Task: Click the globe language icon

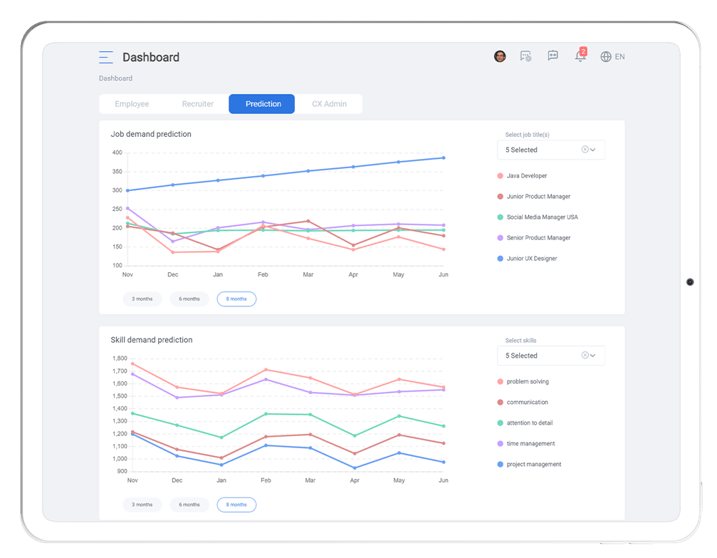Action: pyautogui.click(x=606, y=57)
